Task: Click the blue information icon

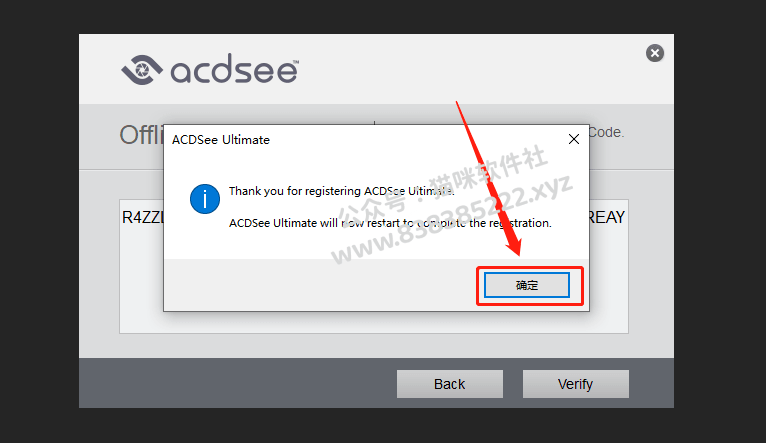Action: click(x=205, y=199)
